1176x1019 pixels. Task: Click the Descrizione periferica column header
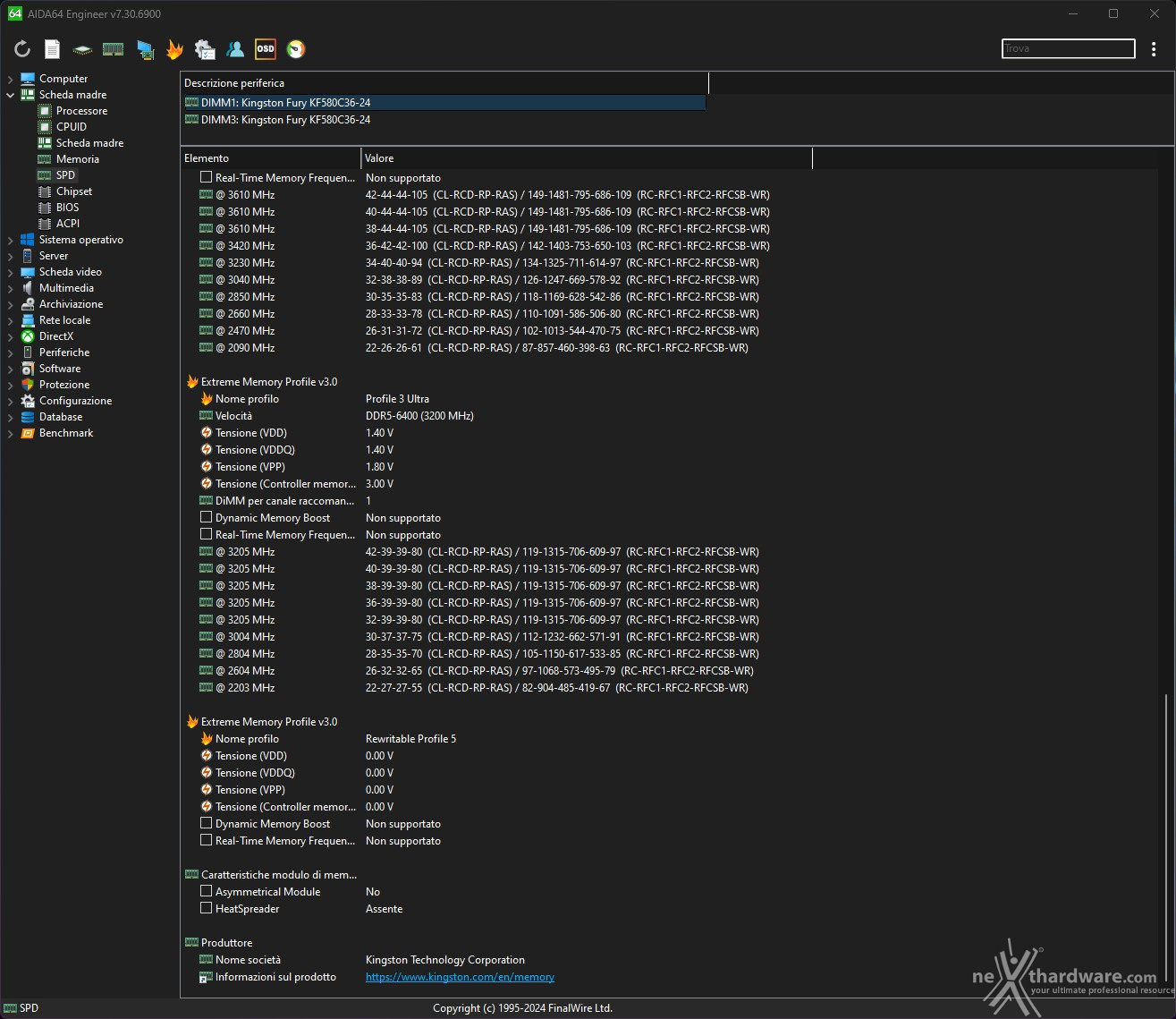[x=444, y=83]
